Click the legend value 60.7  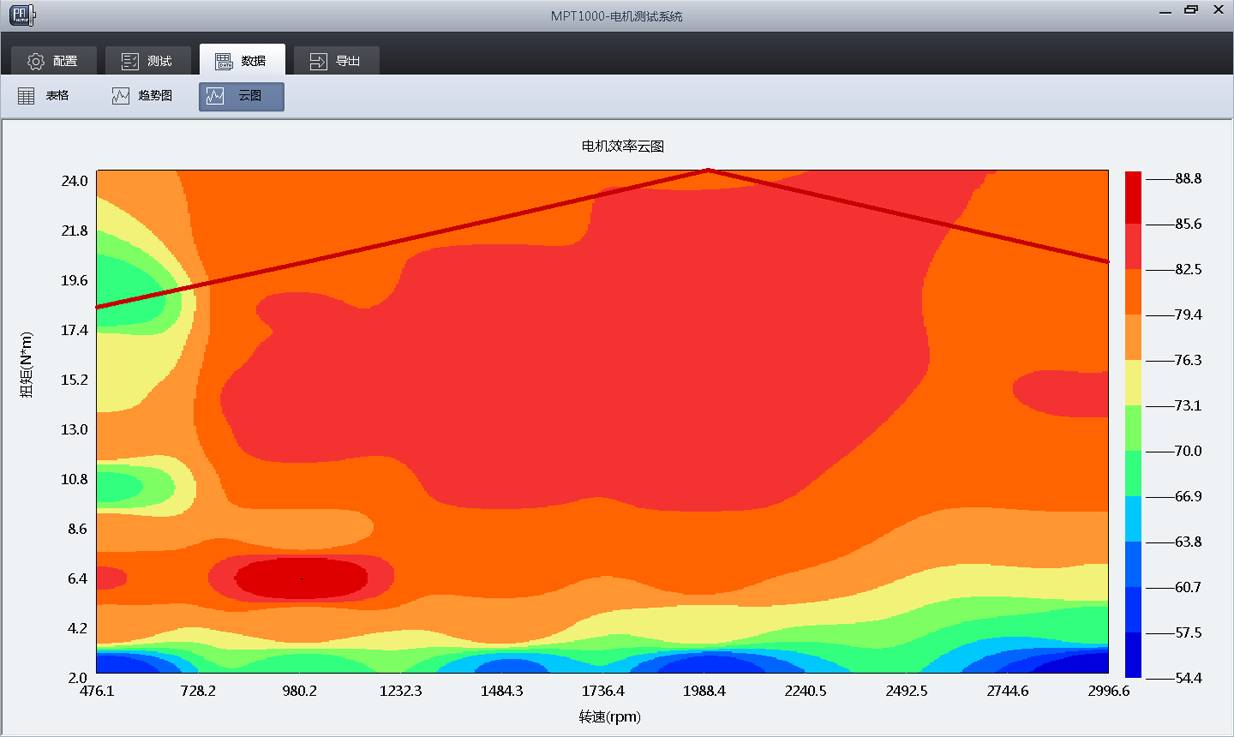pyautogui.click(x=1188, y=587)
